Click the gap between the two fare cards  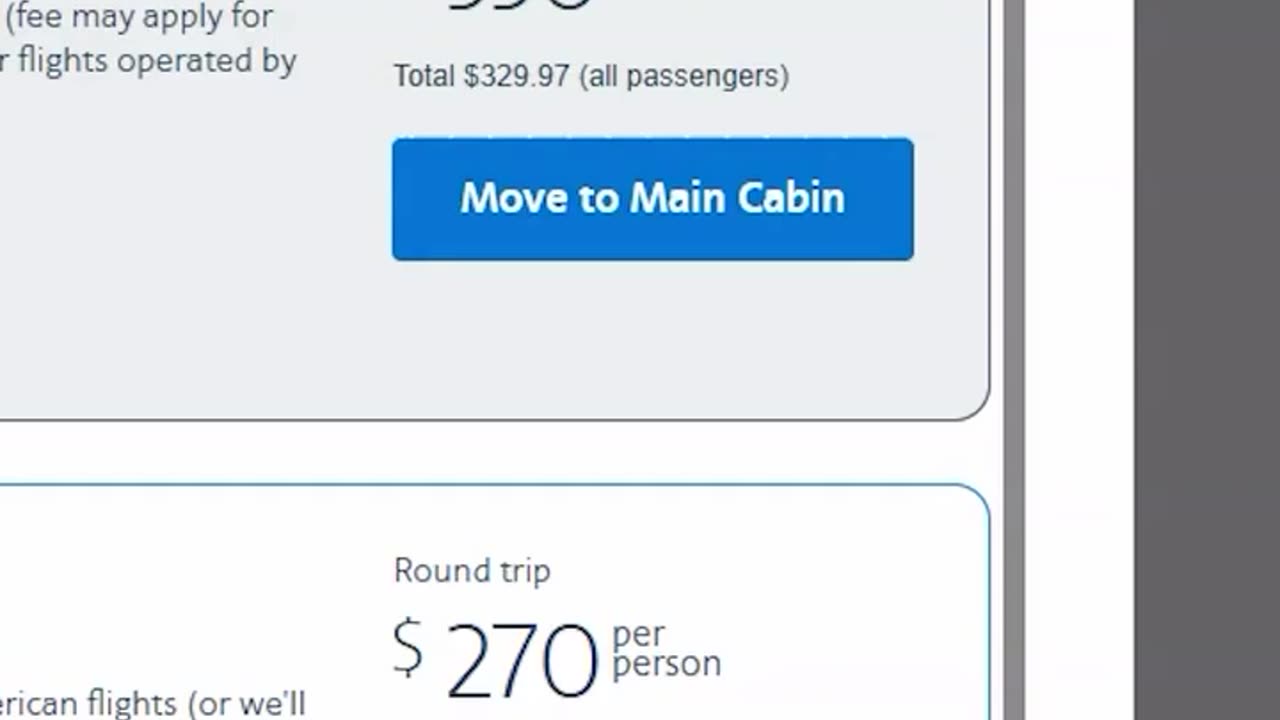point(500,452)
